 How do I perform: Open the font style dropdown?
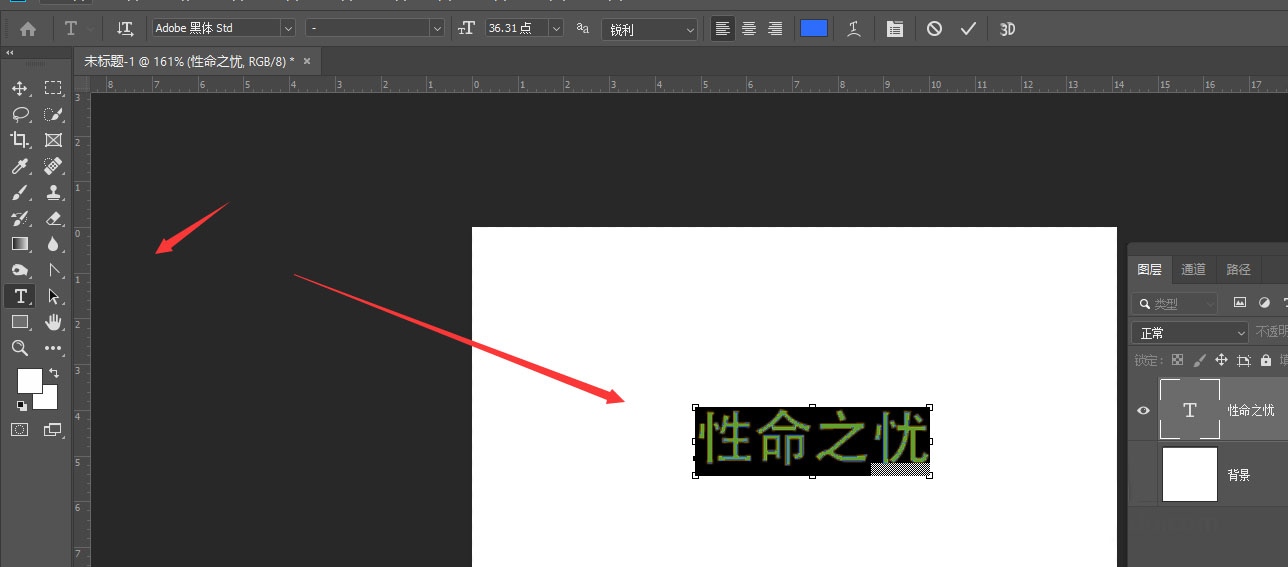[x=436, y=29]
